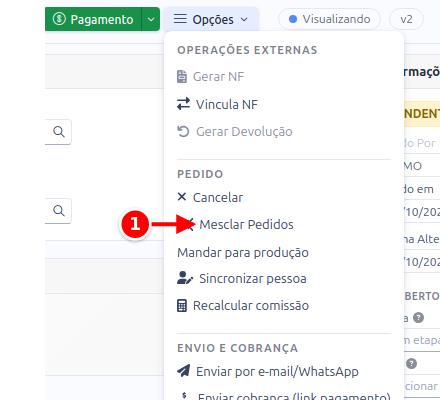Open the Pagamento split-button dropdown arrow
Viewport: 440px width, 400px height.
tap(151, 19)
